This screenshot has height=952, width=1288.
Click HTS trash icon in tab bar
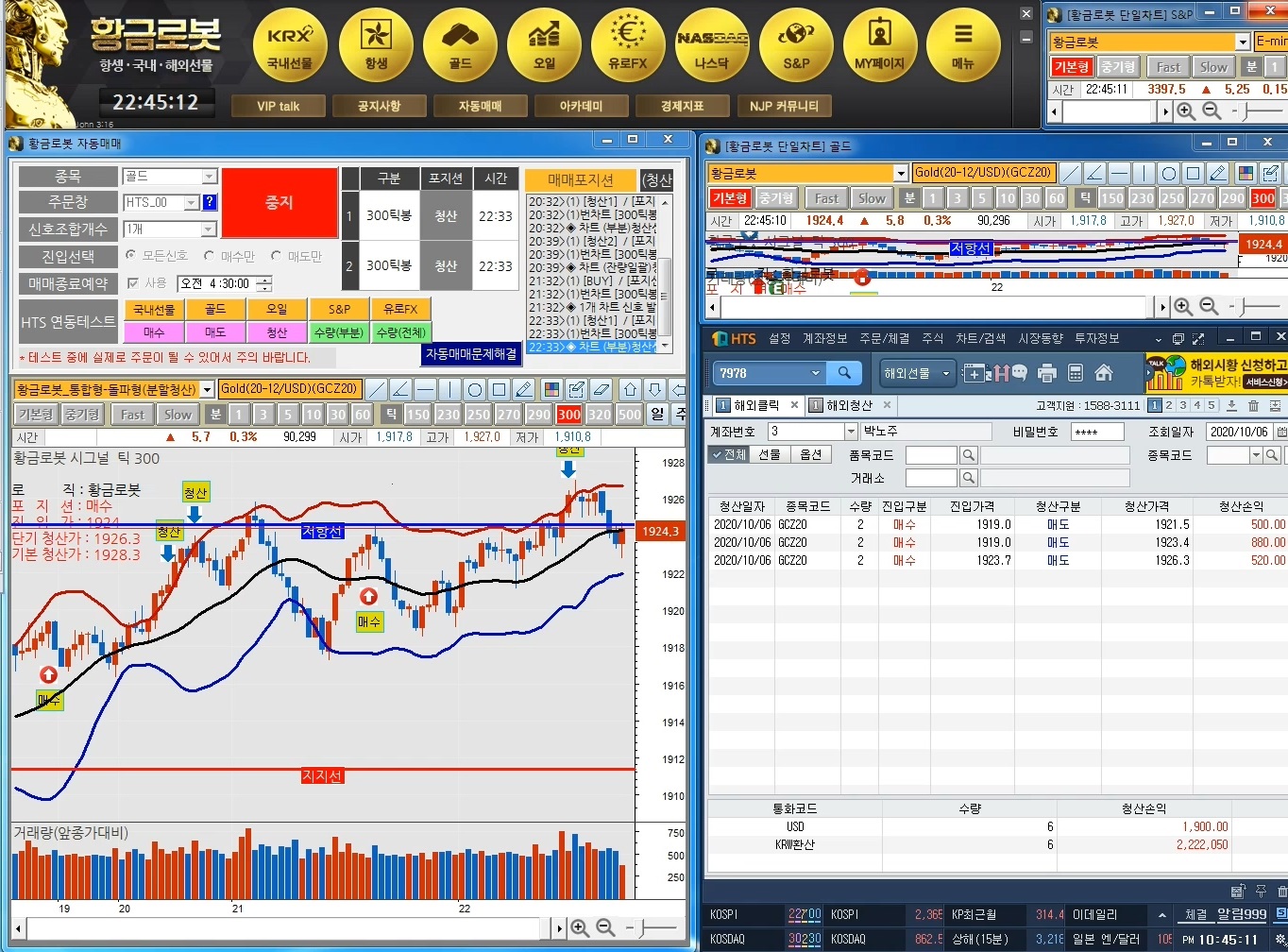(x=1253, y=405)
